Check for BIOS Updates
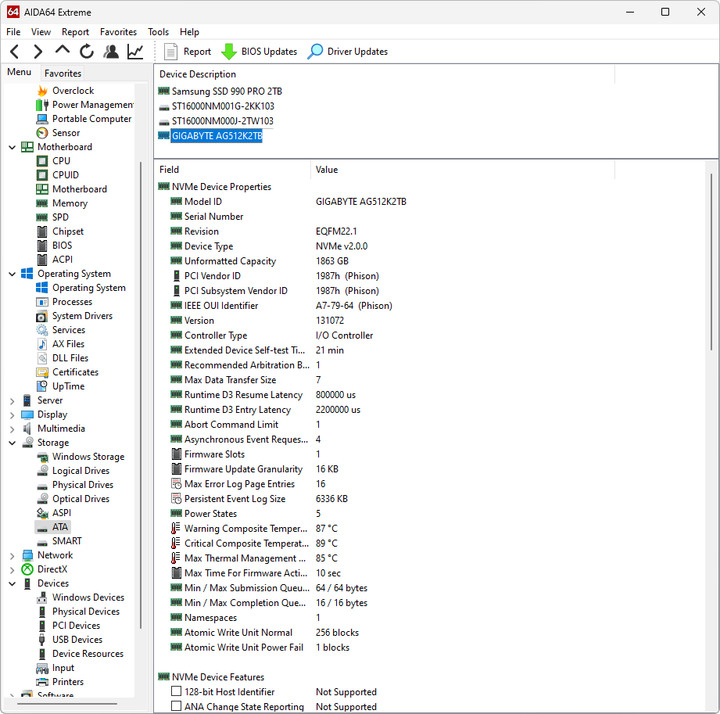Screen dimensions: 720x714 [259, 51]
